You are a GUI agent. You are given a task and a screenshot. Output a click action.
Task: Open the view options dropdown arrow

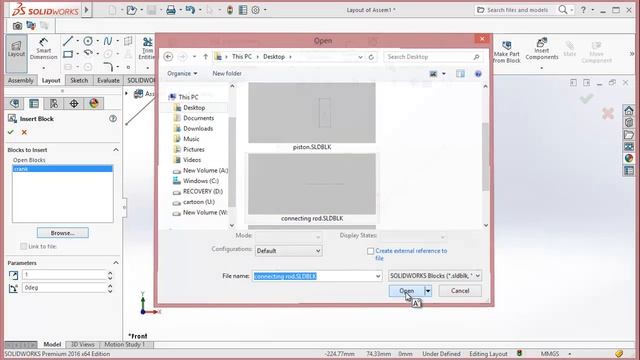(444, 74)
